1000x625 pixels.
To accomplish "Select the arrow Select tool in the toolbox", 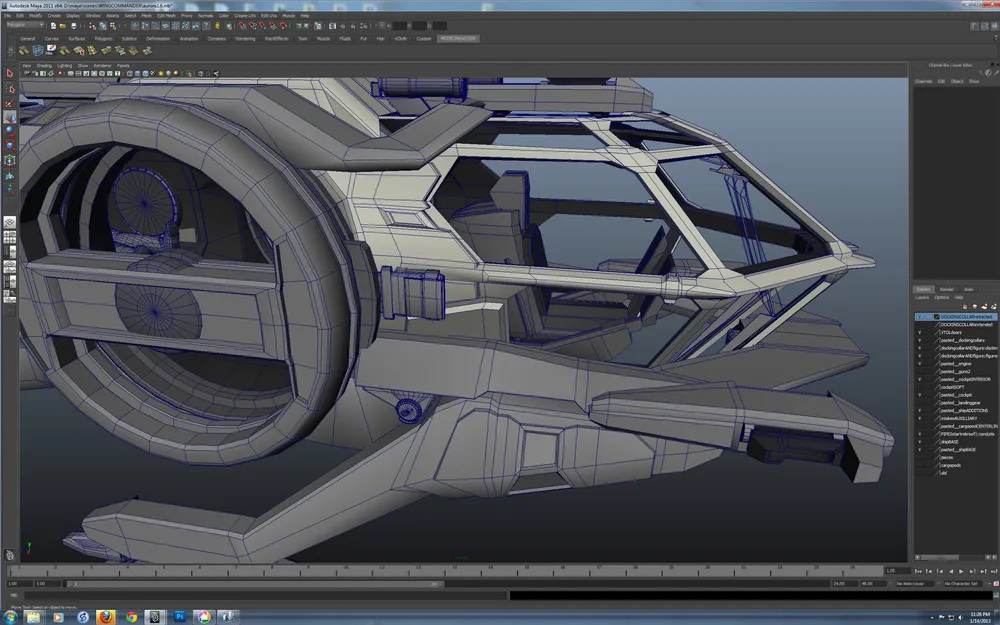I will tap(10, 74).
